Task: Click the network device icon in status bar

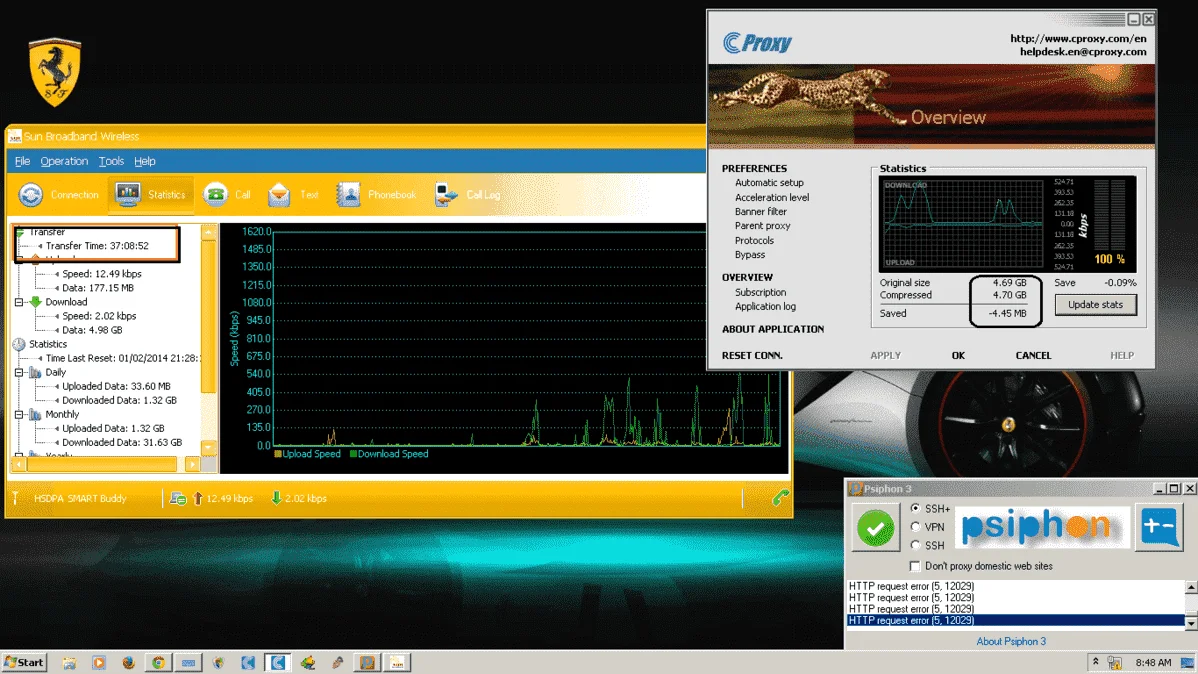Action: click(x=178, y=498)
